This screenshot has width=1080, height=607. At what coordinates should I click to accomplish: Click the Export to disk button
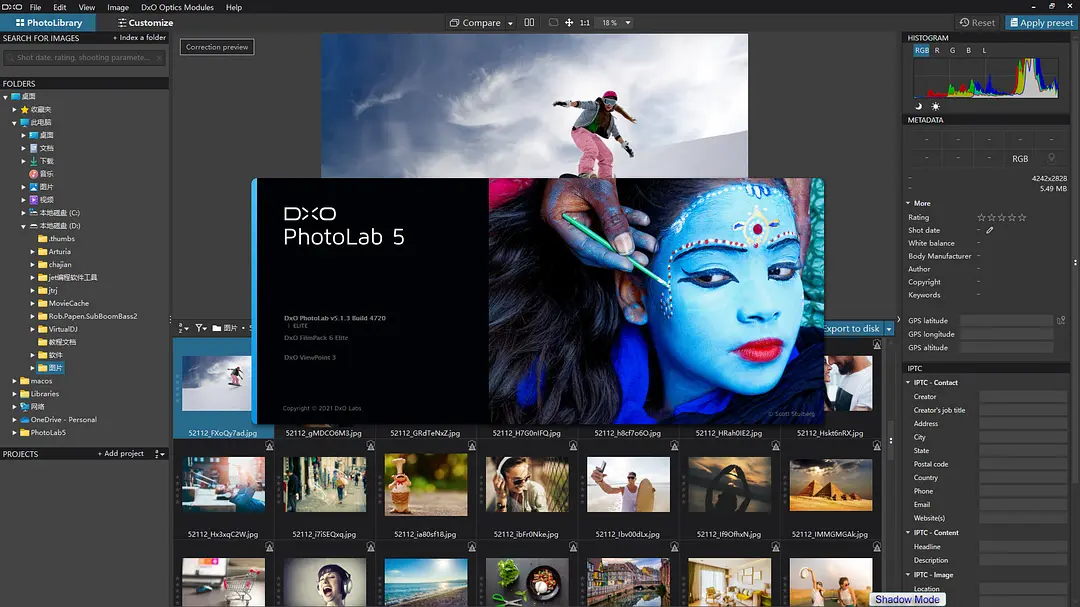[853, 329]
